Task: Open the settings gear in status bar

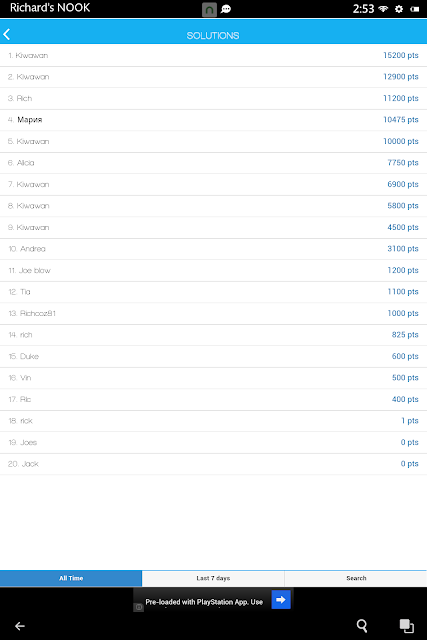Action: (399, 9)
